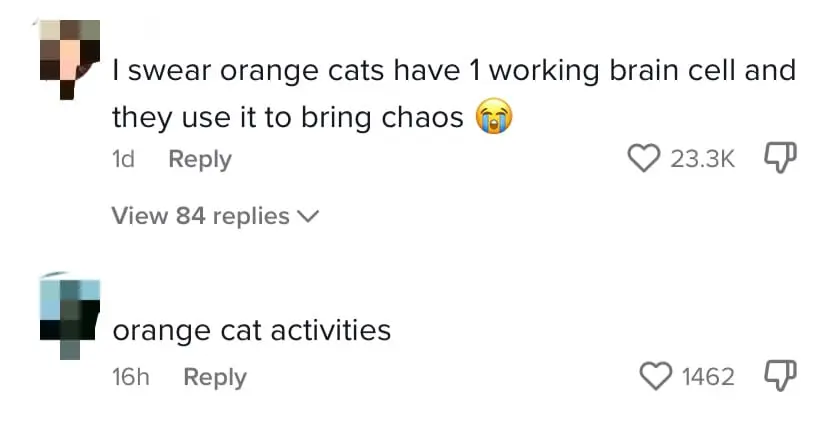Click the word "chaos" in the top comment
Screen dimensions: 828x421
pyautogui.click(x=424, y=118)
